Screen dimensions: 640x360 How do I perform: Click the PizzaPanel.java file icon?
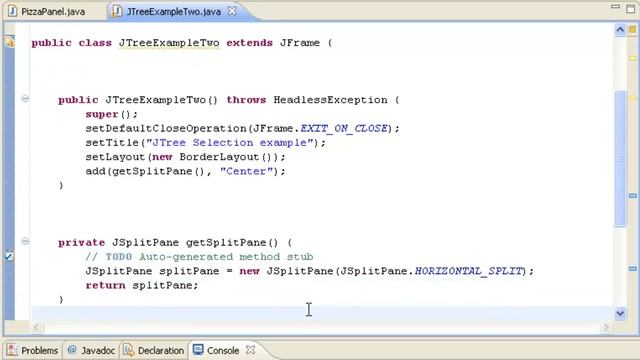pos(13,11)
